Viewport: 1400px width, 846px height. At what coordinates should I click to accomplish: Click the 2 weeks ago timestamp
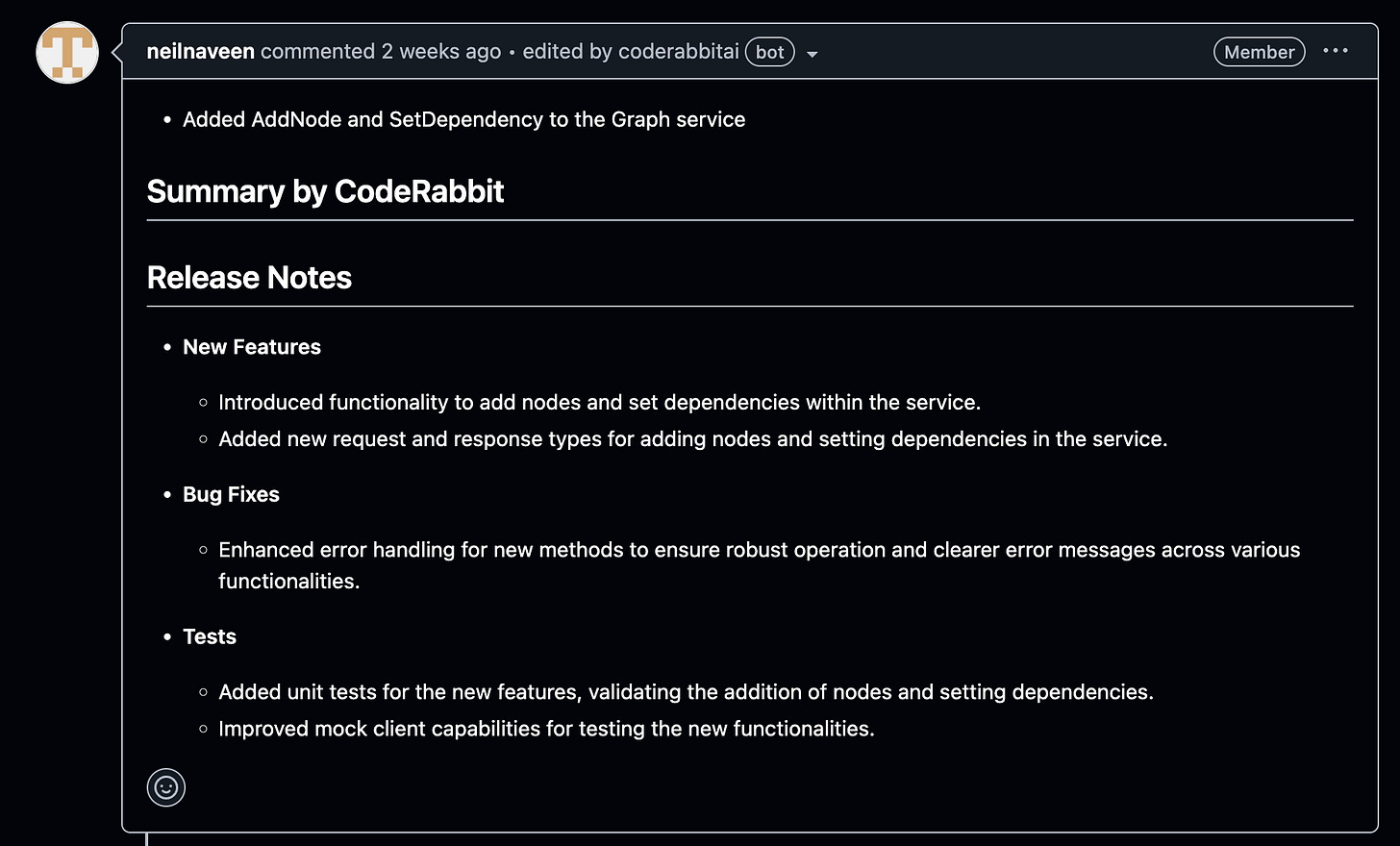tap(437, 51)
